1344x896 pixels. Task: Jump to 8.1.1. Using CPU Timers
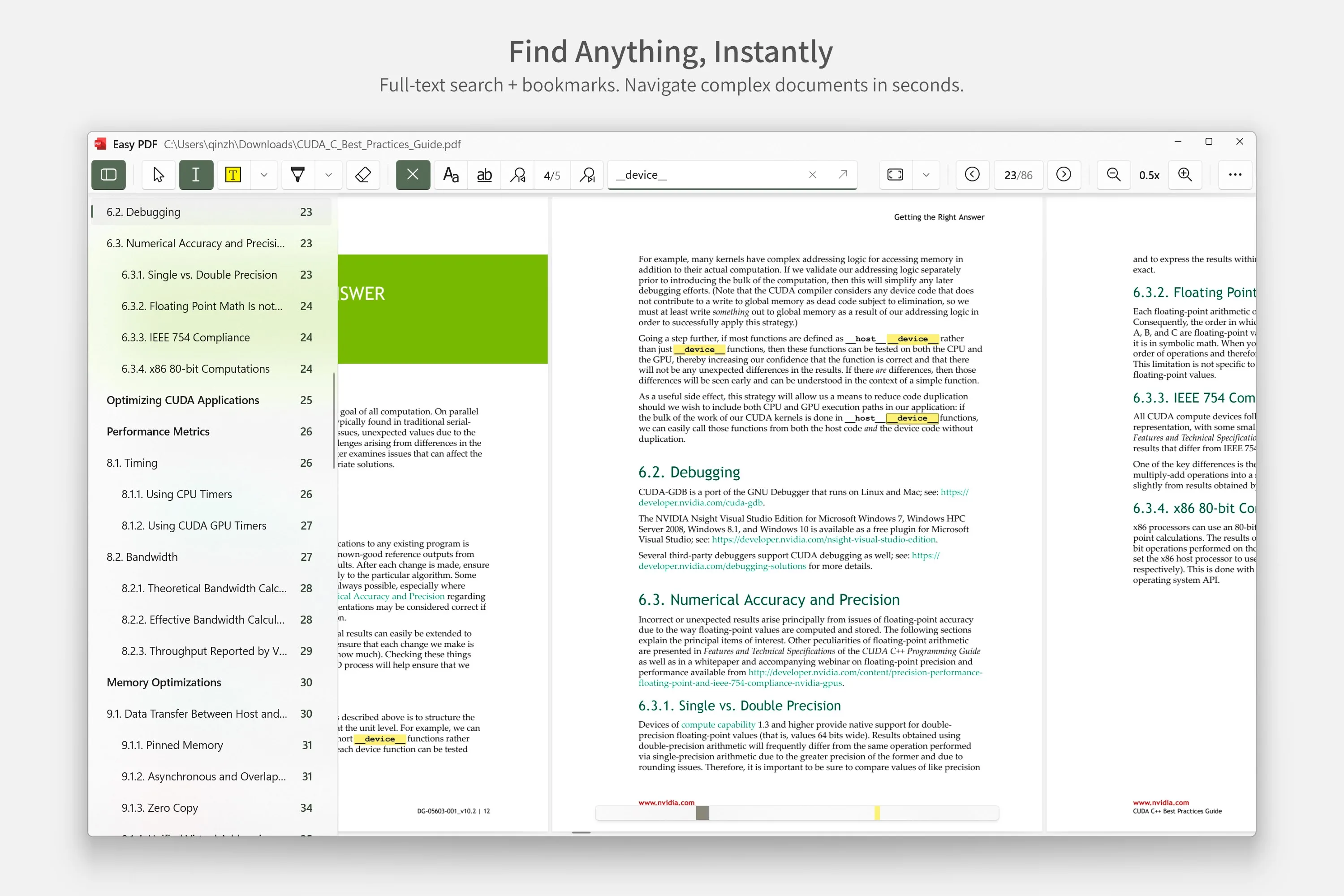(x=211, y=495)
